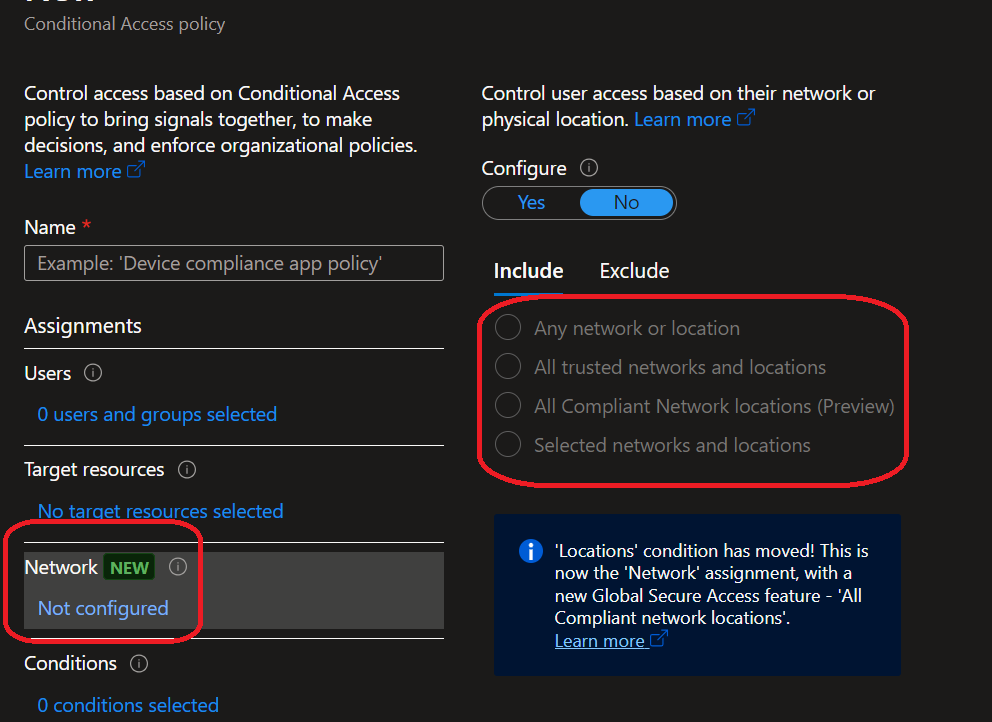Click info icon next to Configure
Image resolution: width=992 pixels, height=722 pixels.
tap(589, 168)
